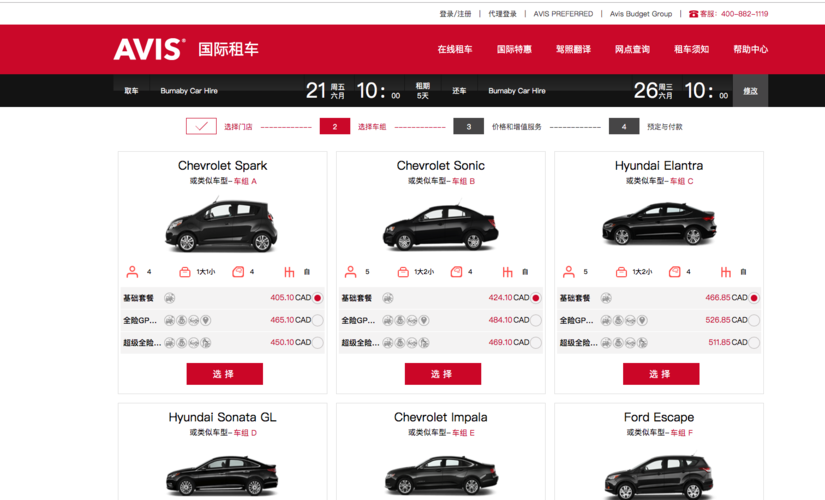The width and height of the screenshot is (825, 500).
Task: Click the transmission gear icon for Chevrolet Sonic
Action: click(508, 272)
